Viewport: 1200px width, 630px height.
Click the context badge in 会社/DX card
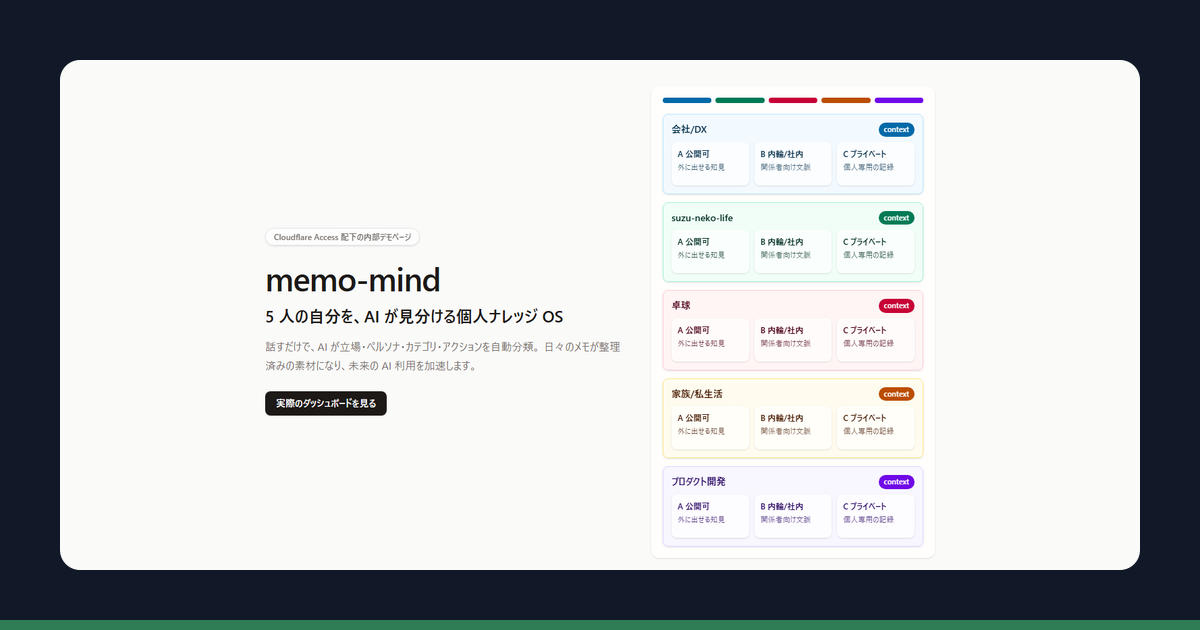pyautogui.click(x=897, y=129)
